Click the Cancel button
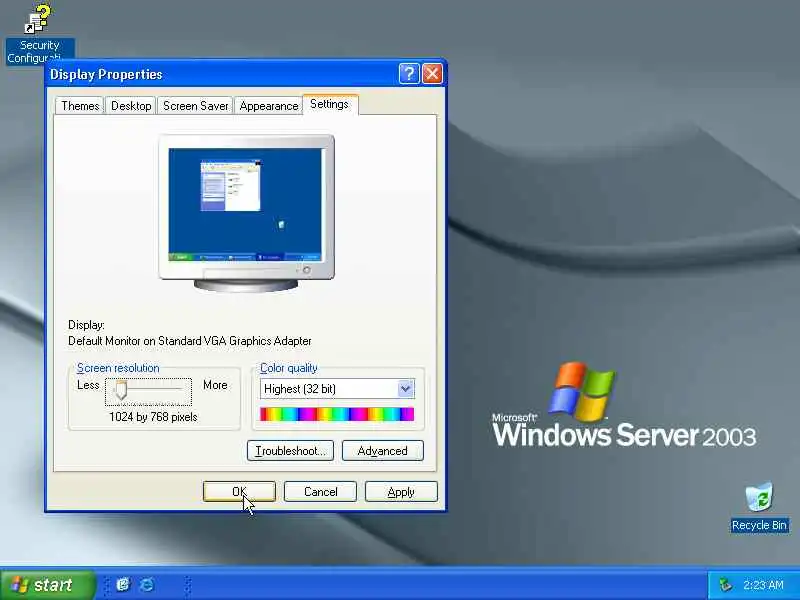This screenshot has width=800, height=600. click(320, 492)
